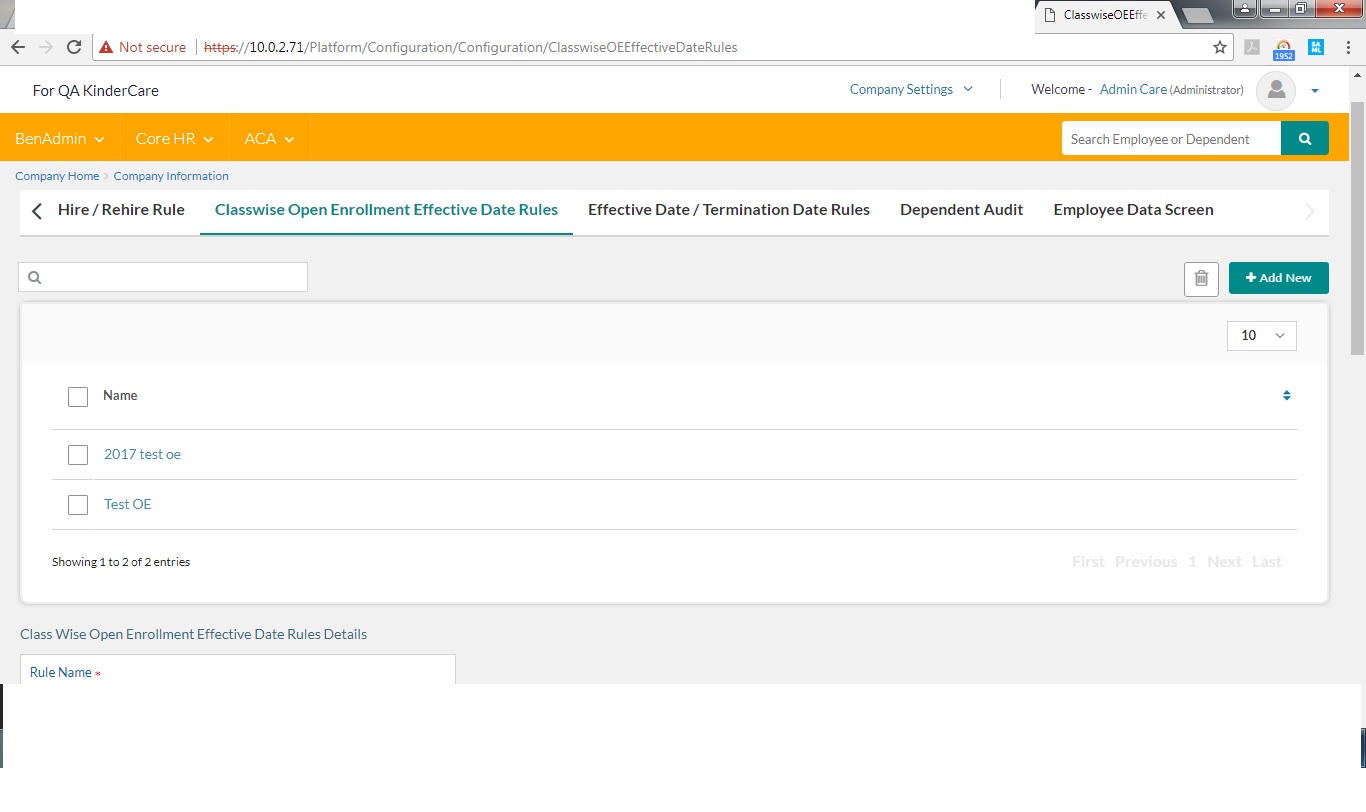This screenshot has height=812, width=1366.
Task: Open the Hire / Rehire Rule tab
Action: pyautogui.click(x=121, y=210)
